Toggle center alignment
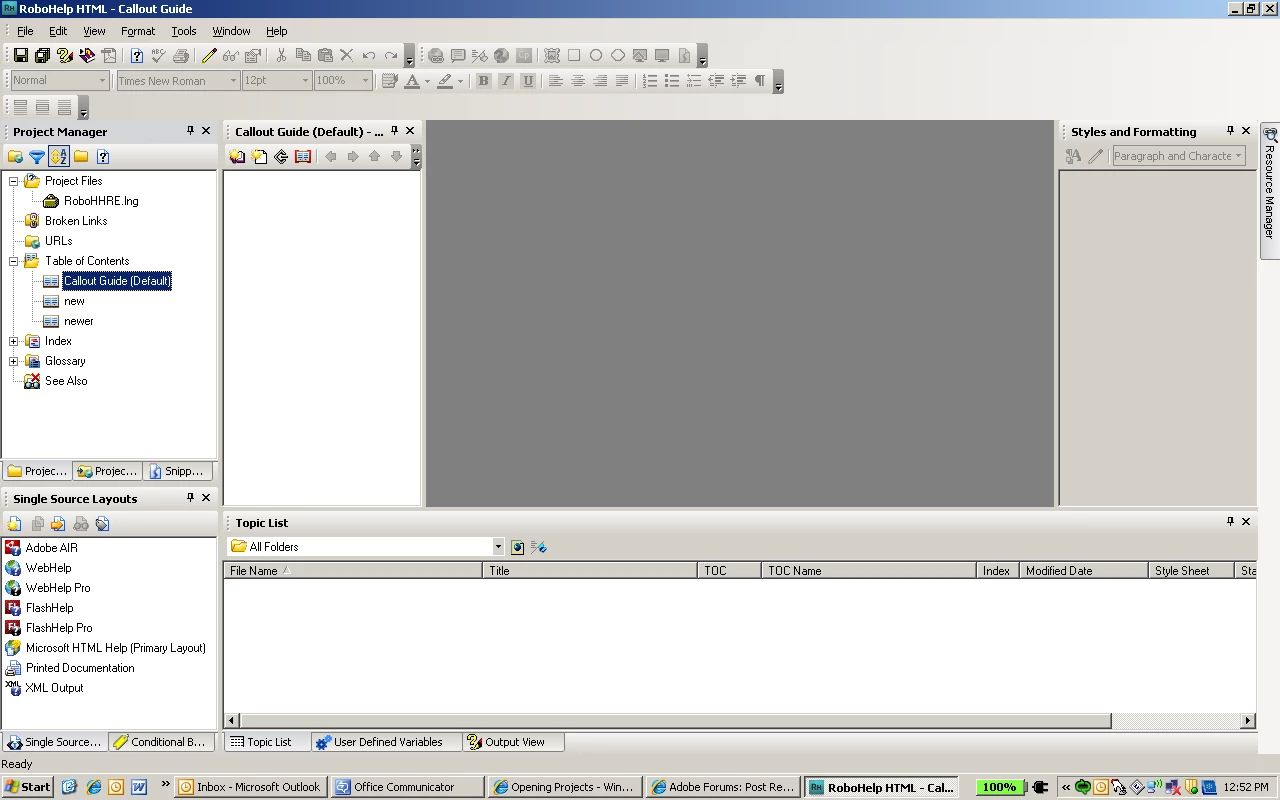This screenshot has width=1280, height=800. tap(577, 81)
